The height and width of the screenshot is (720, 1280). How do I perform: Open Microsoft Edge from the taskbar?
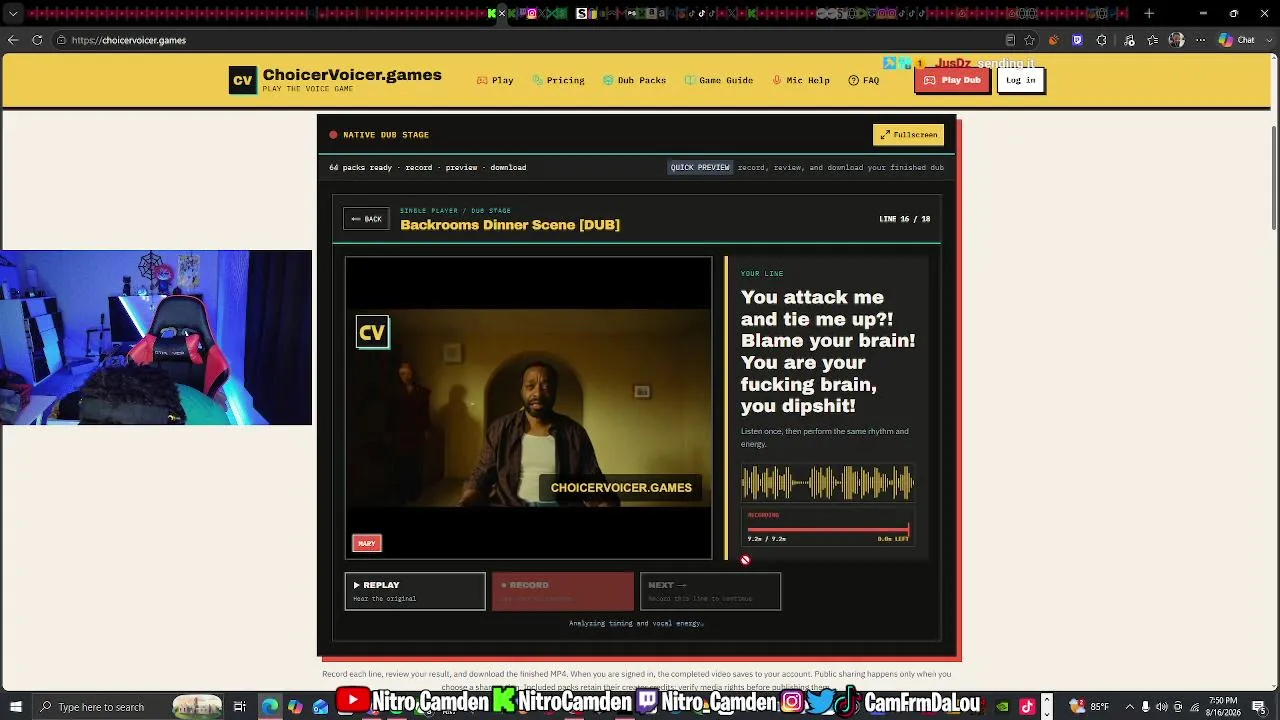tap(270, 707)
